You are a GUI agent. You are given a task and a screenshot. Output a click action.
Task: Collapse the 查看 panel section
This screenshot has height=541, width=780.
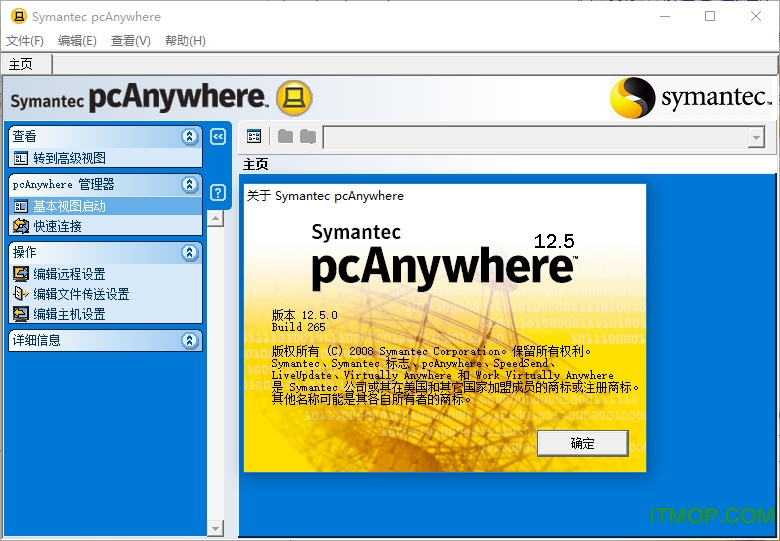tap(190, 136)
